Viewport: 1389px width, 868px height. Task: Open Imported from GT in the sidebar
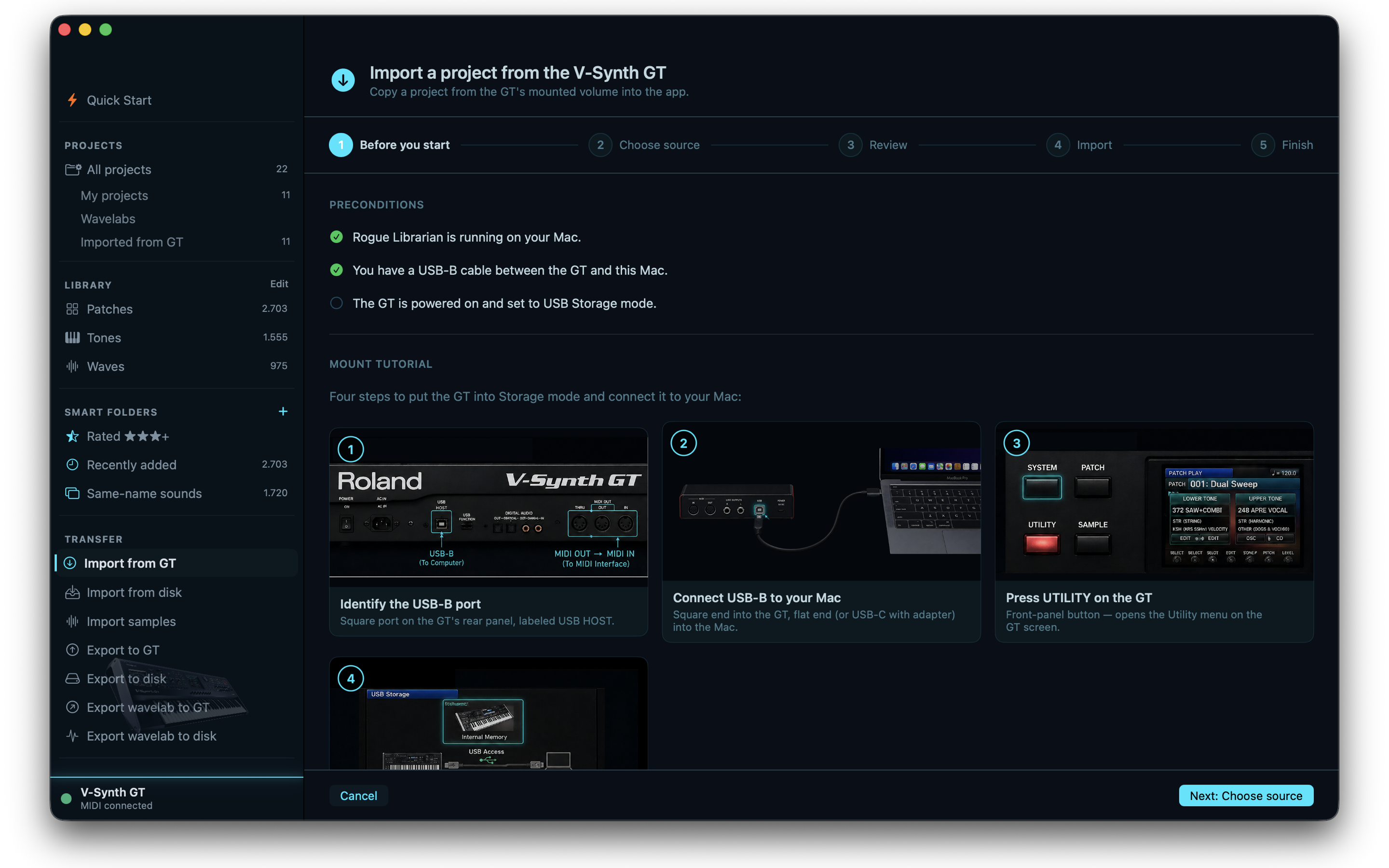(132, 242)
